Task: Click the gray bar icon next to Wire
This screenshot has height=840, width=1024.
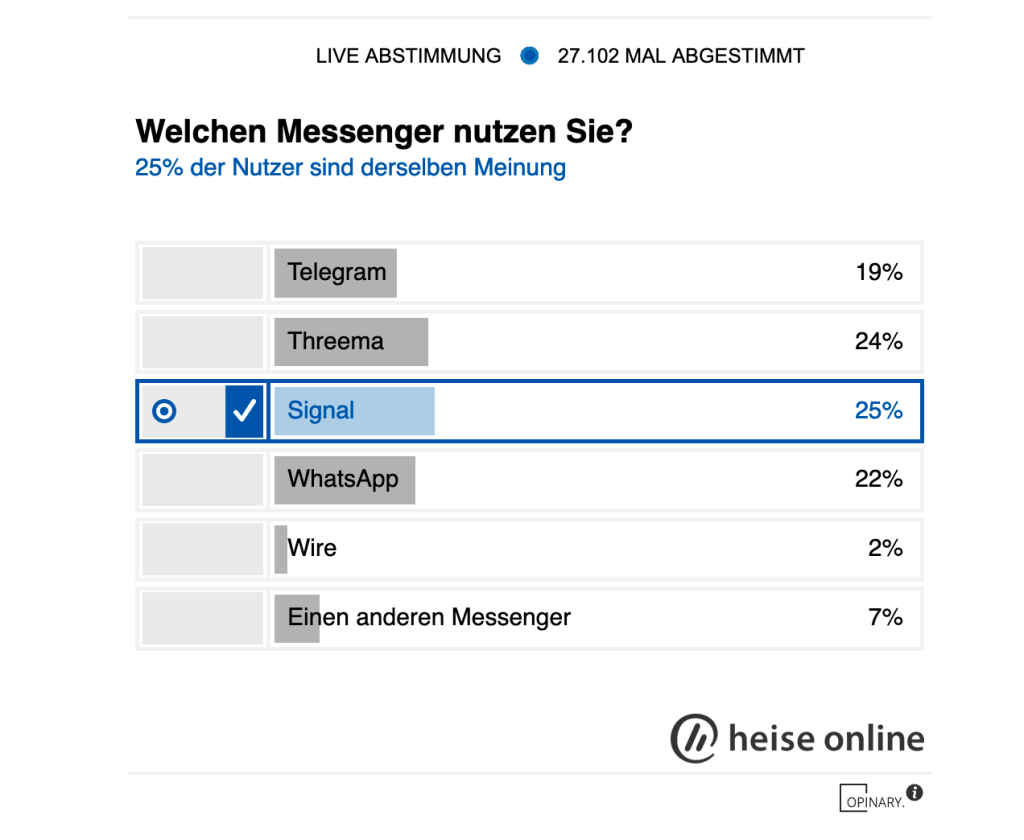Action: pyautogui.click(x=277, y=549)
